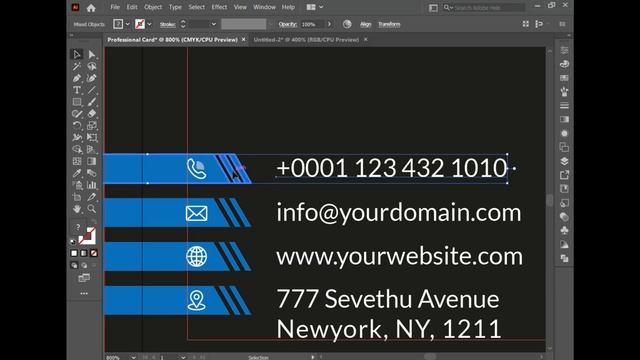Close the Professional Card tab

pos(244,40)
